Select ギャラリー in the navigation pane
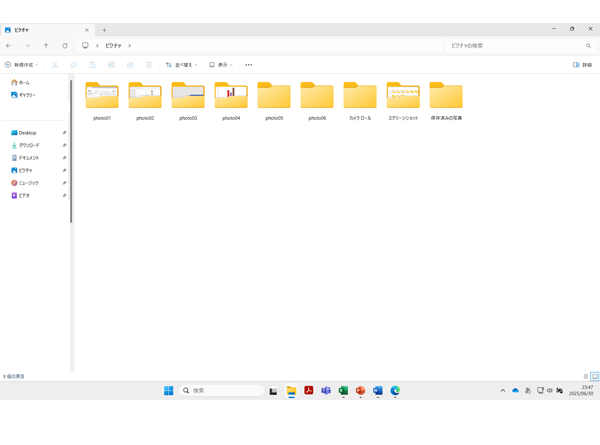Screen dimensions: 600x445 tap(27, 95)
